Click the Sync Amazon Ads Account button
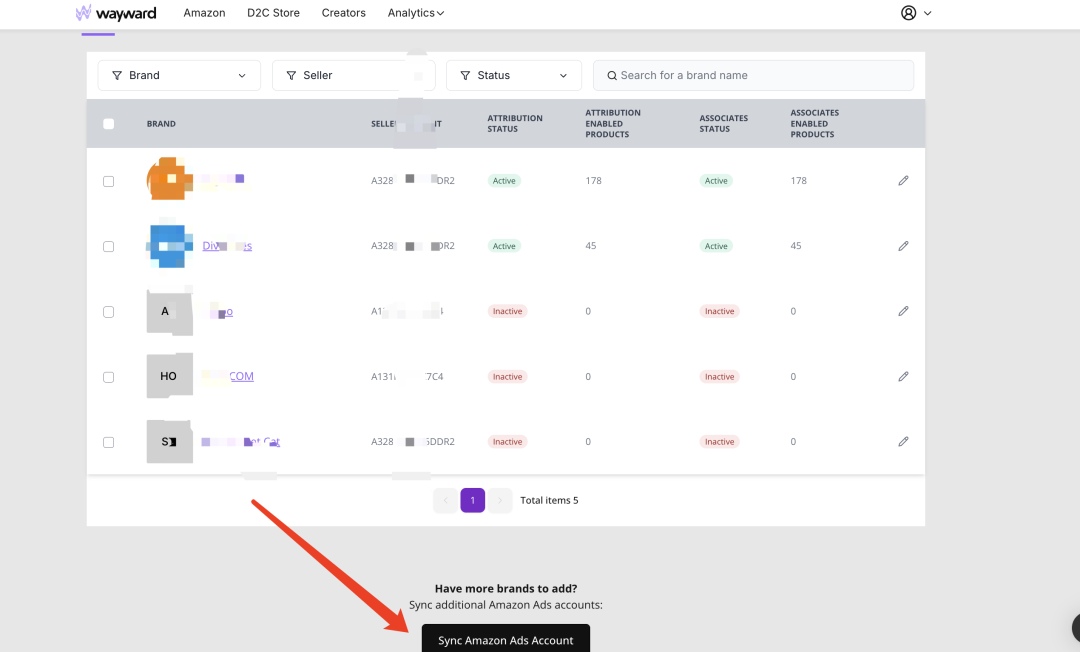 [x=506, y=638]
